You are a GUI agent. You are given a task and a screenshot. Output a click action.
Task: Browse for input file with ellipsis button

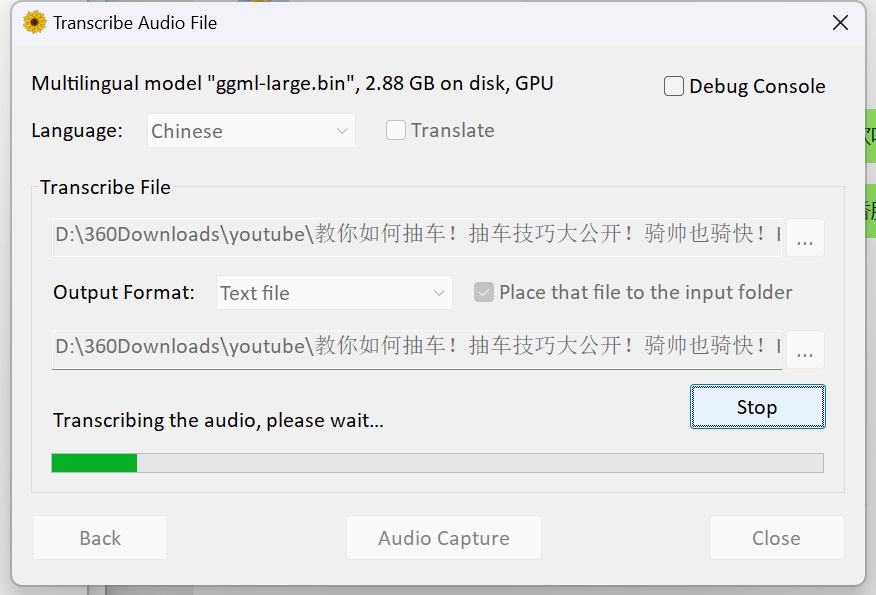click(x=805, y=237)
